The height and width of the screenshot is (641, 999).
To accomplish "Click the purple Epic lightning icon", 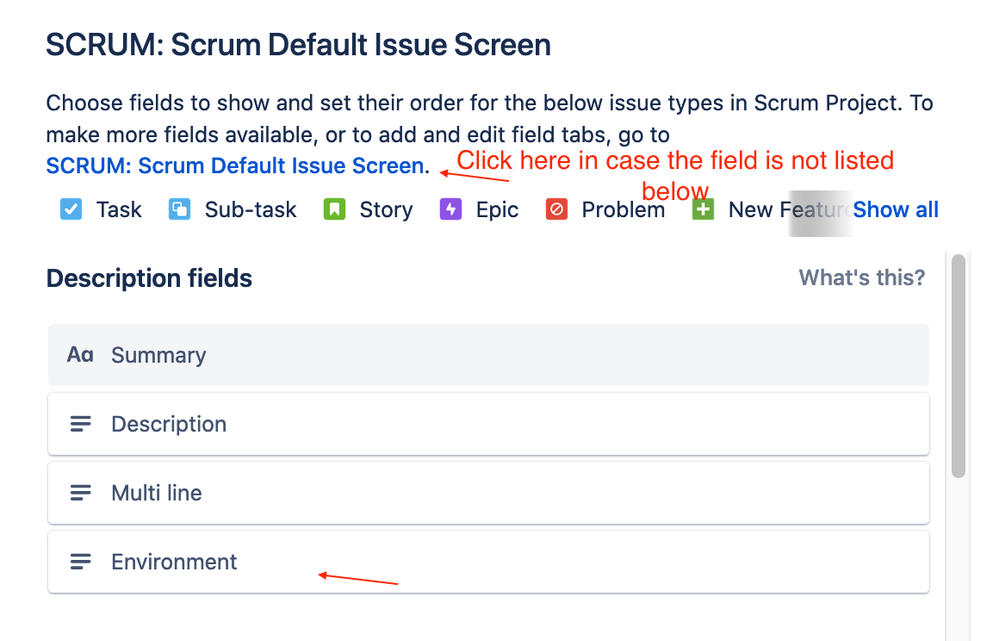I will point(450,209).
